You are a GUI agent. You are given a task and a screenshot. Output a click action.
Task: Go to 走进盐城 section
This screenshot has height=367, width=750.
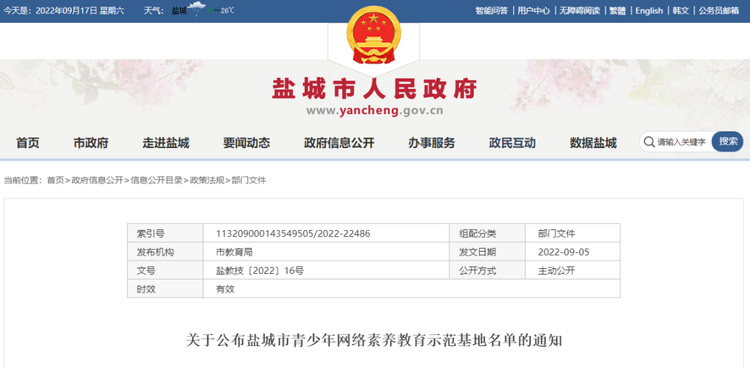[165, 143]
